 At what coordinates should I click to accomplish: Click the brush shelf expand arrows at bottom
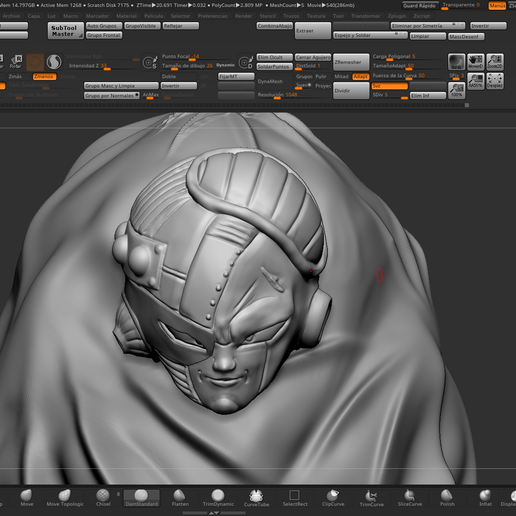tap(214, 513)
